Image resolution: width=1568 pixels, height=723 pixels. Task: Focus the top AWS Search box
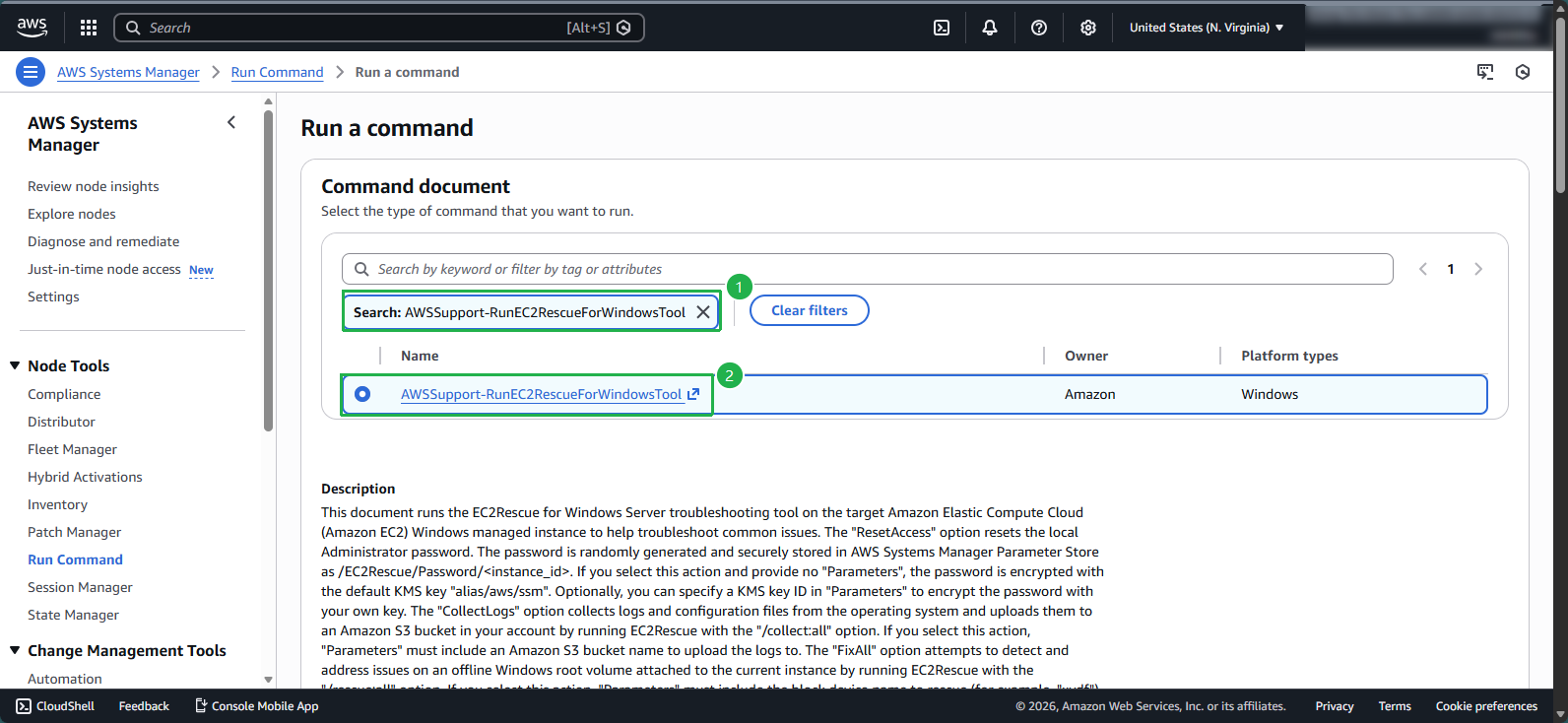pos(379,28)
